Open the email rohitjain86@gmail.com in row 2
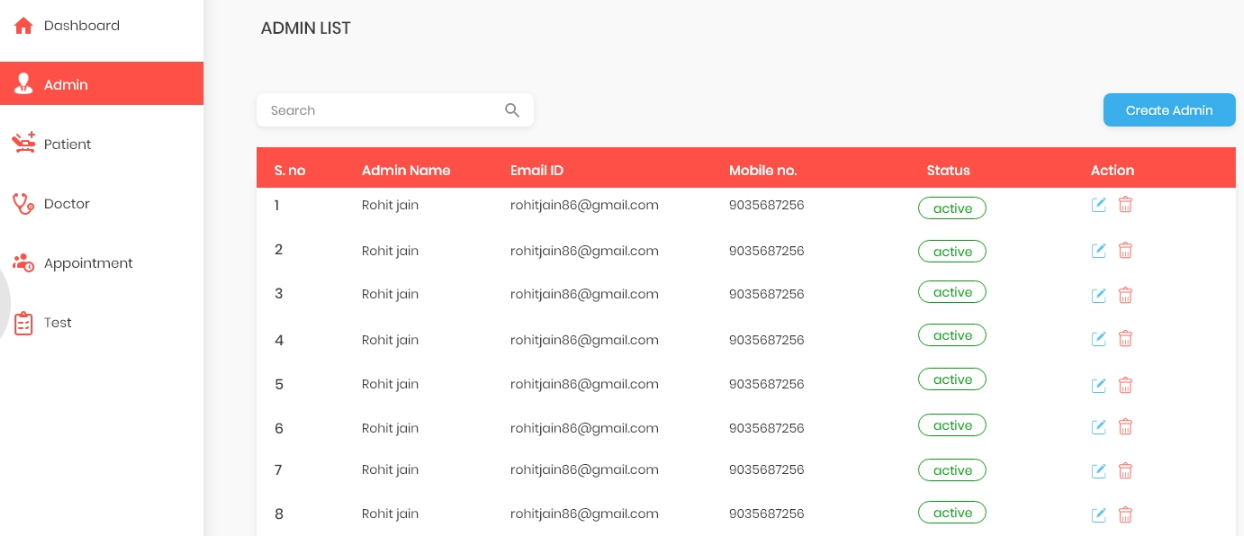Screen dimensions: 1244x536 click(584, 251)
